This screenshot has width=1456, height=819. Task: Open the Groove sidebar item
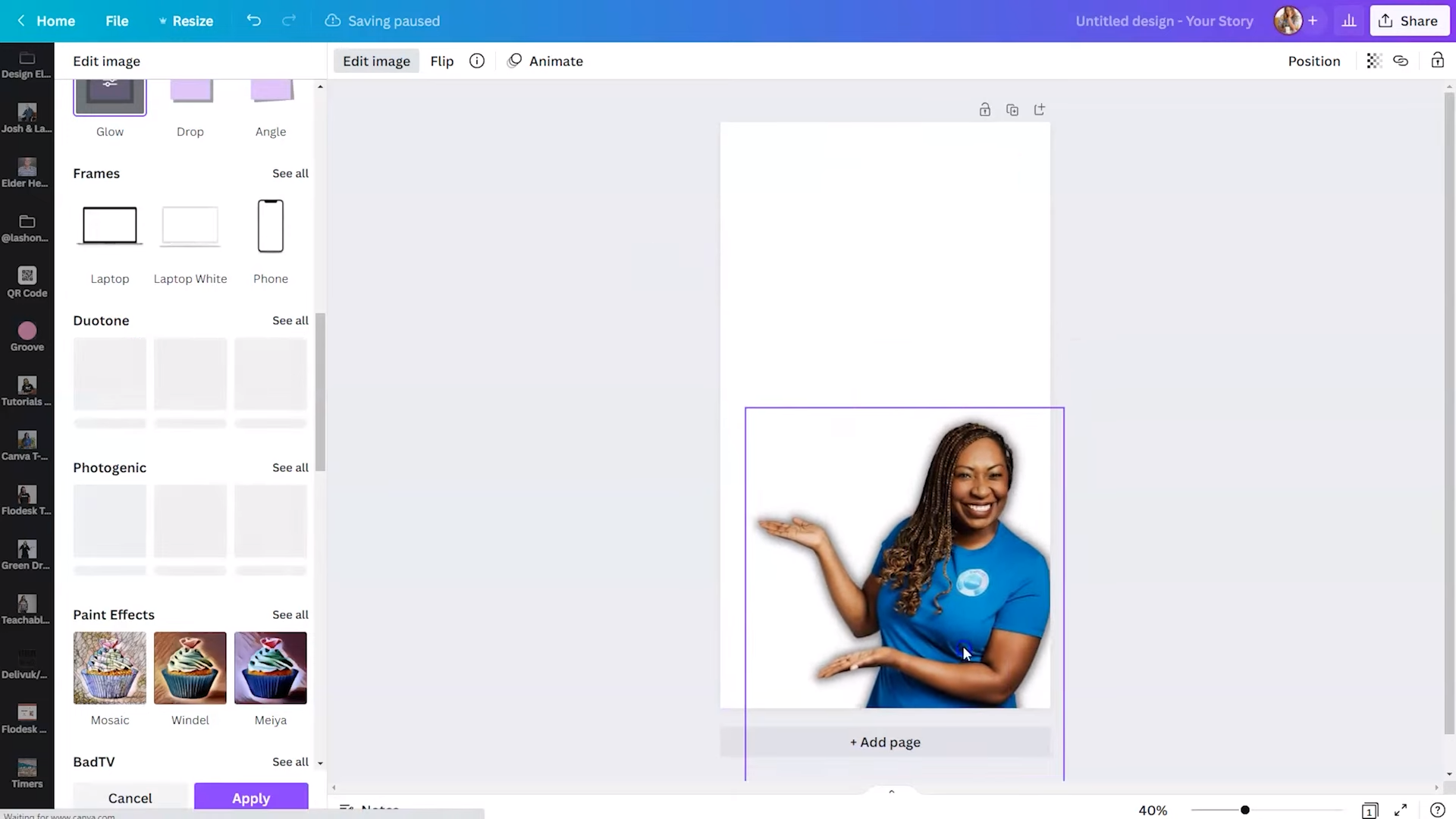tap(27, 337)
